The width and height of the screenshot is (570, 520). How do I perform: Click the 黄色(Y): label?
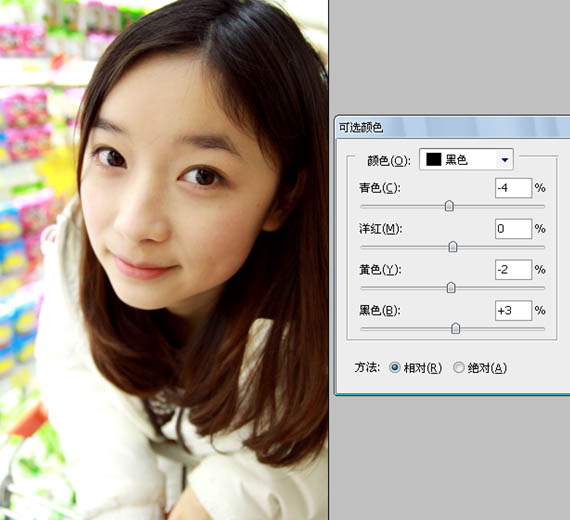coord(380,269)
